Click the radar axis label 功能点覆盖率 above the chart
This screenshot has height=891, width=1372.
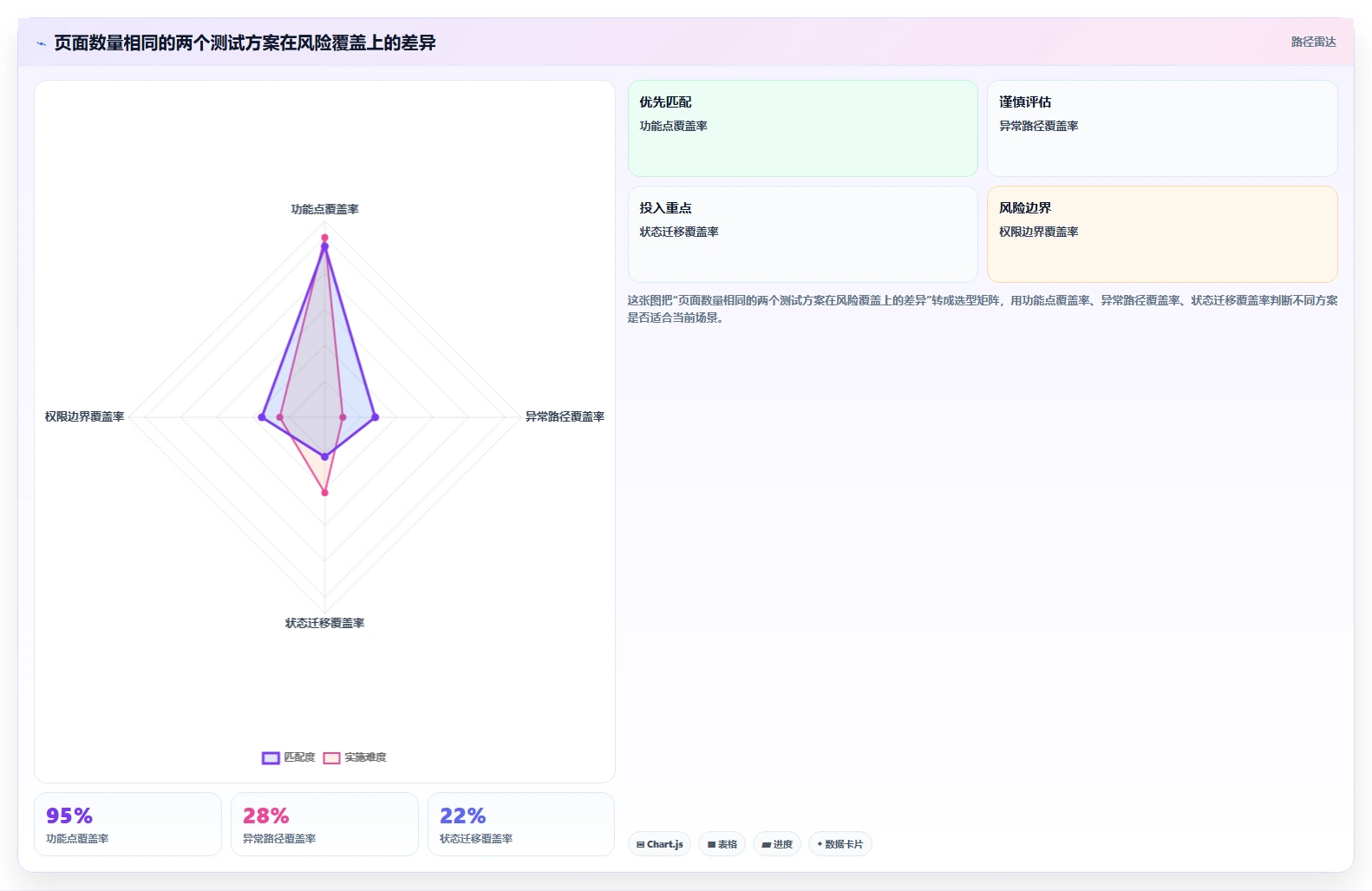tap(324, 209)
